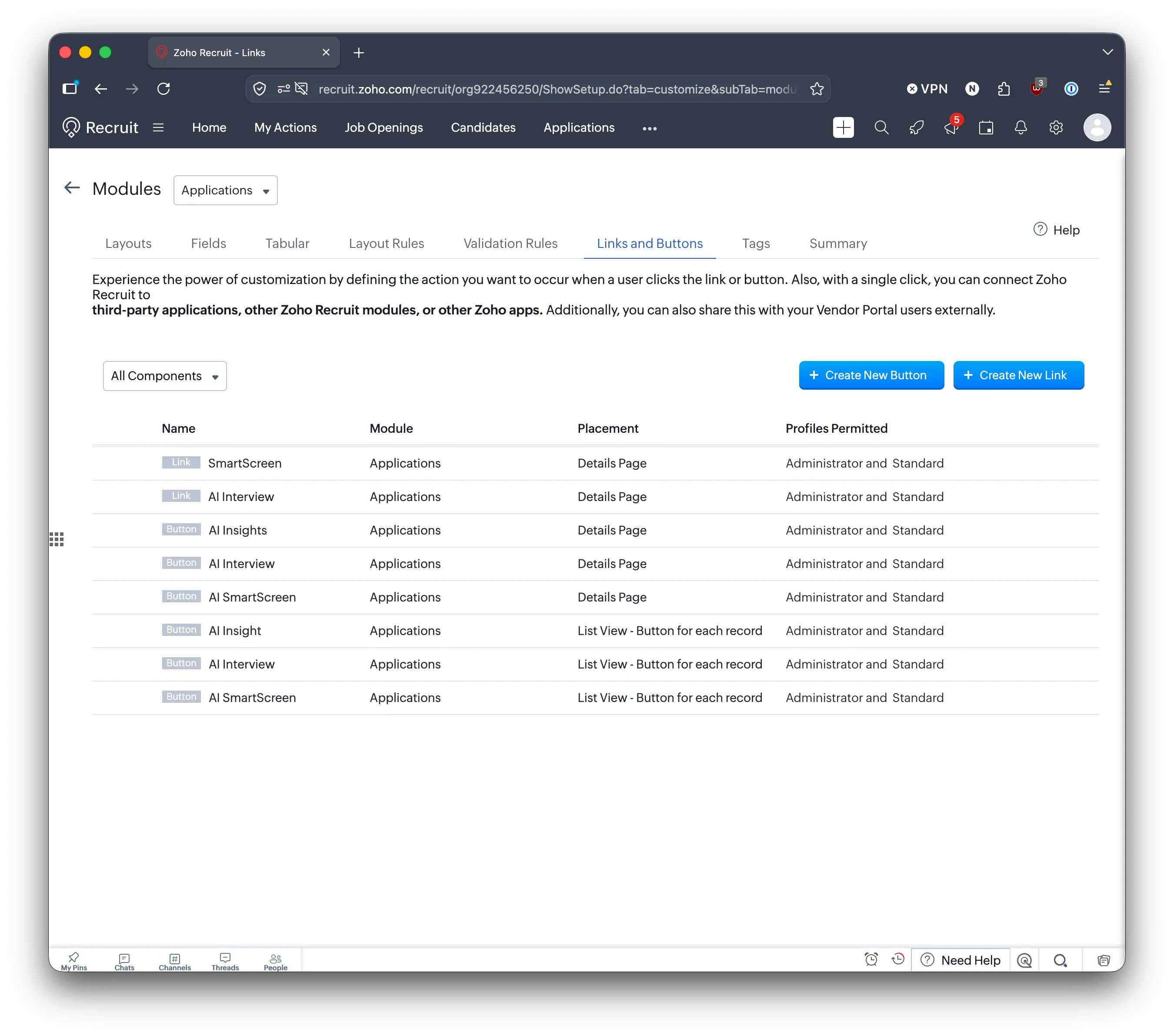Open My Pins in the bottom bar

tap(74, 961)
